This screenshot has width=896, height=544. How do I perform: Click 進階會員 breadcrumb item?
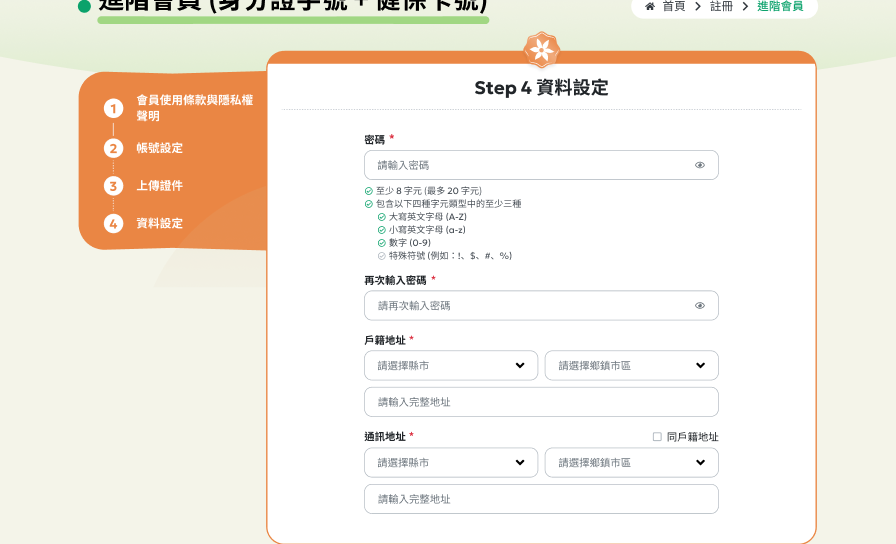pos(779,6)
